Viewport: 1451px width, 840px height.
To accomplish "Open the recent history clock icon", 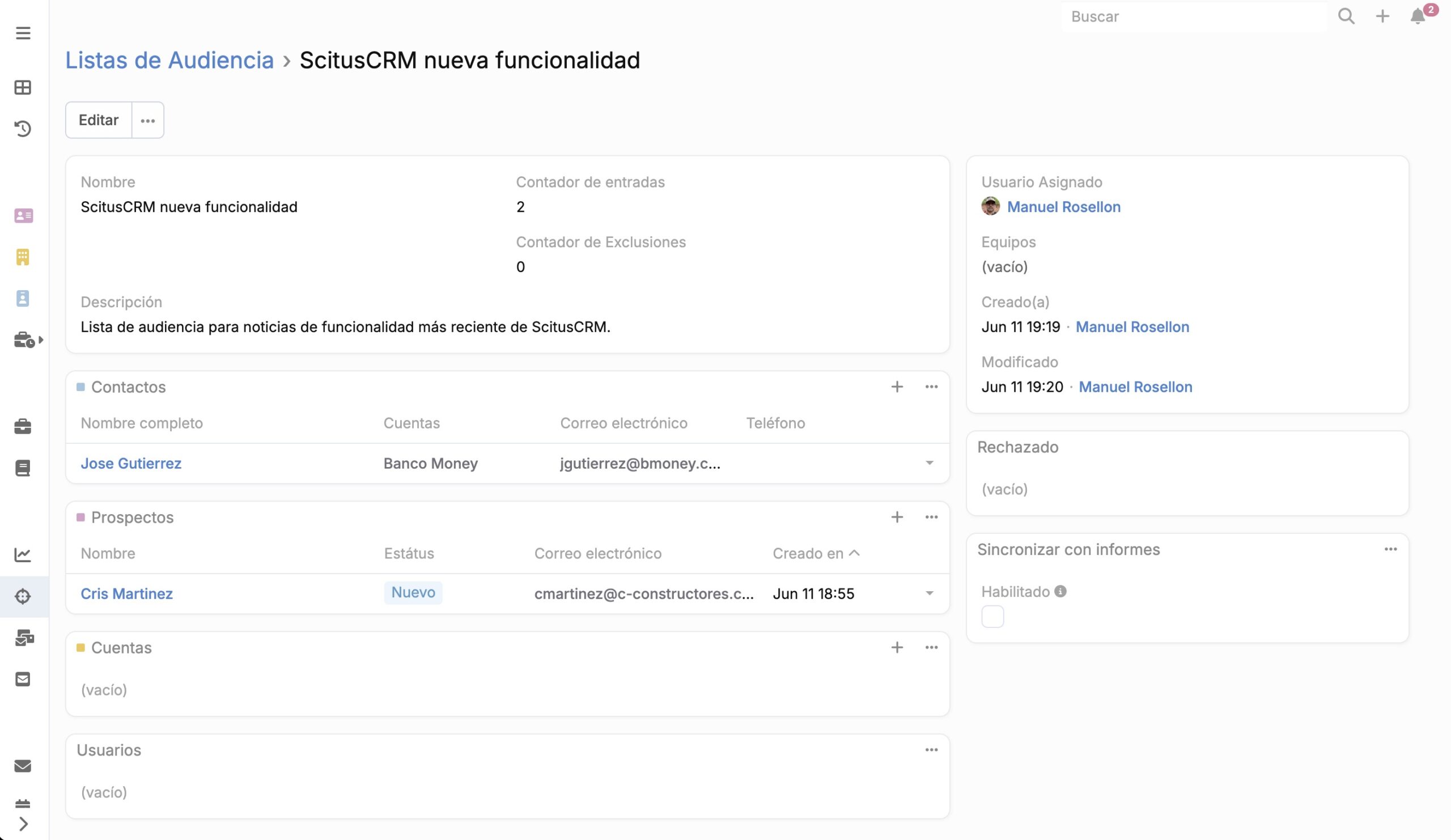I will (x=23, y=129).
